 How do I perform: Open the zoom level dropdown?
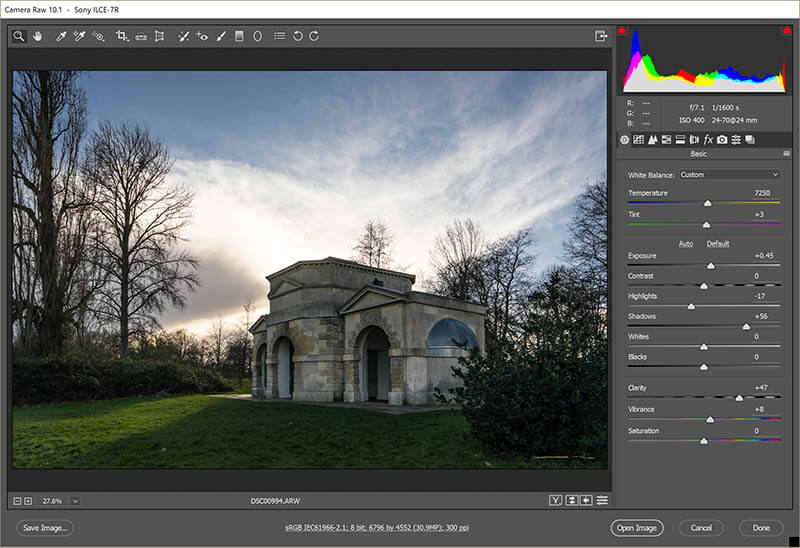[x=75, y=501]
